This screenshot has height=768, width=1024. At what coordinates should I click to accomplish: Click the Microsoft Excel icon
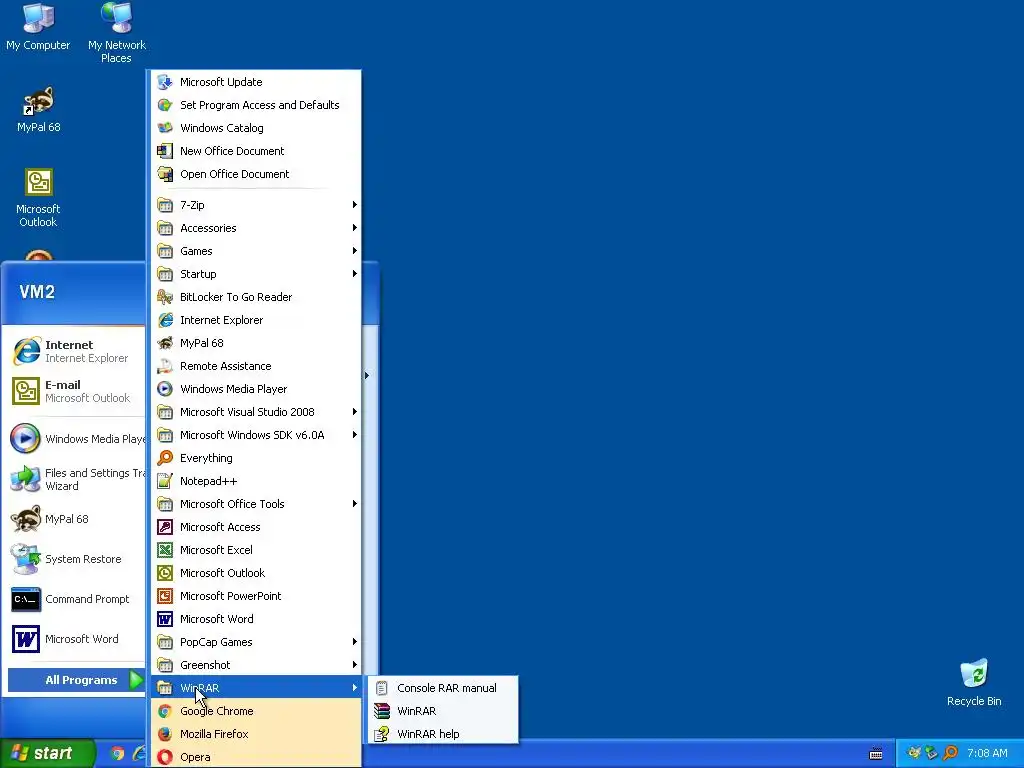click(165, 550)
